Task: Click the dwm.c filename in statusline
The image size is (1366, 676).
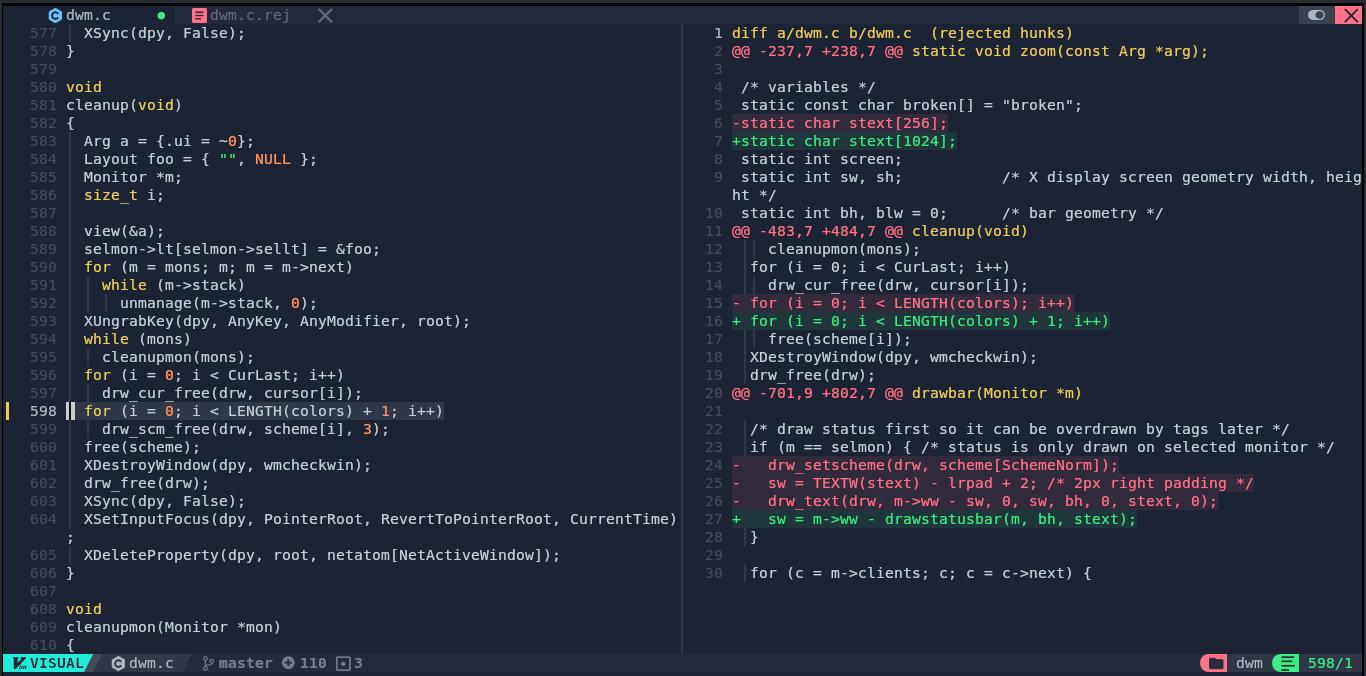Action: tap(151, 663)
